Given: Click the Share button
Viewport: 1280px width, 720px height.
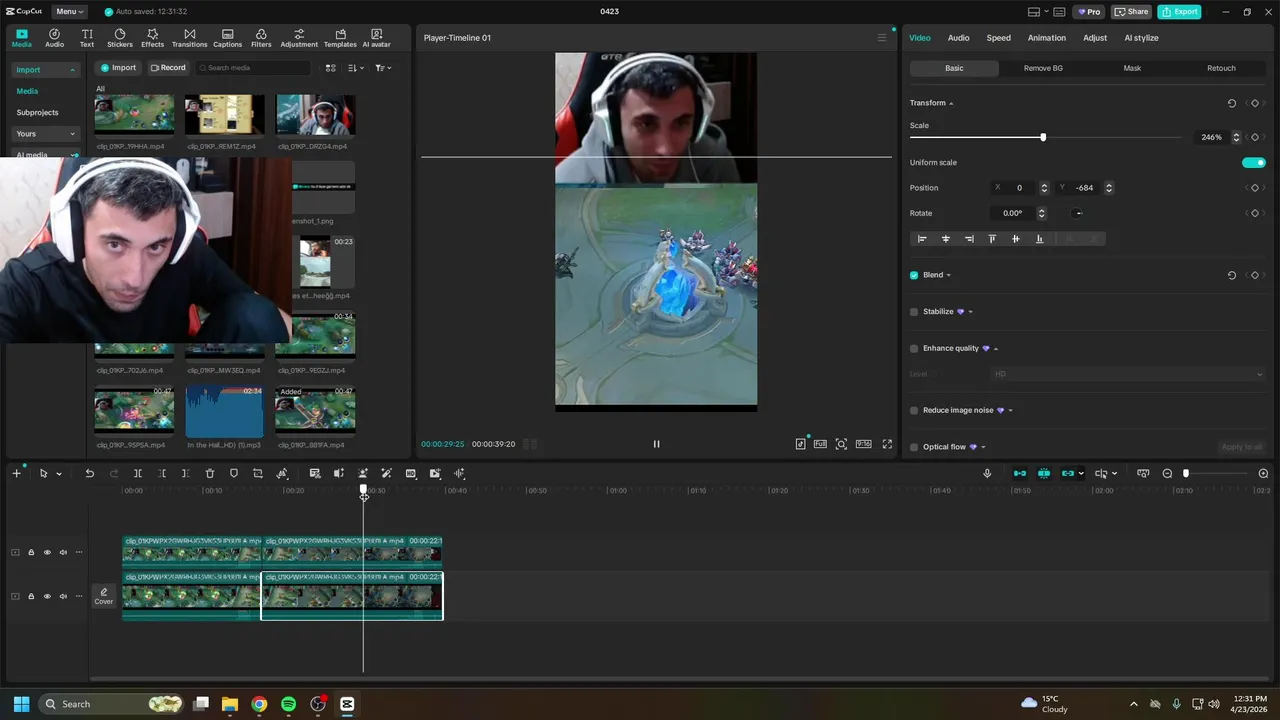Looking at the screenshot, I should pos(1131,12).
